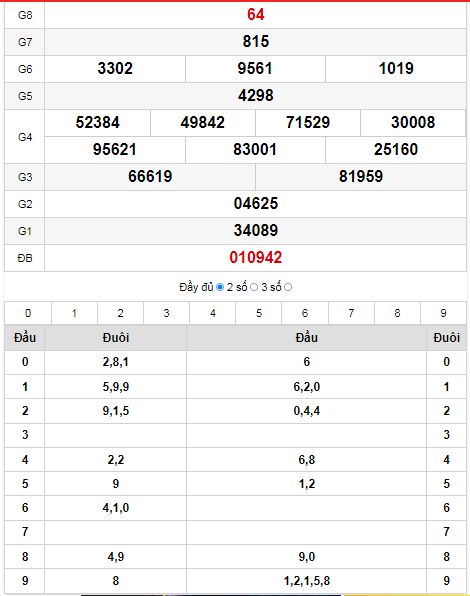Select the 'Đầy đủ' radio button
This screenshot has width=470, height=596.
click(220, 287)
